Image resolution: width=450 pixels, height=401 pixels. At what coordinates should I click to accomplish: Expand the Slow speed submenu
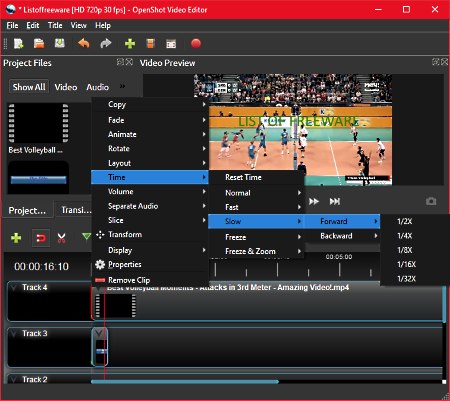pyautogui.click(x=256, y=221)
